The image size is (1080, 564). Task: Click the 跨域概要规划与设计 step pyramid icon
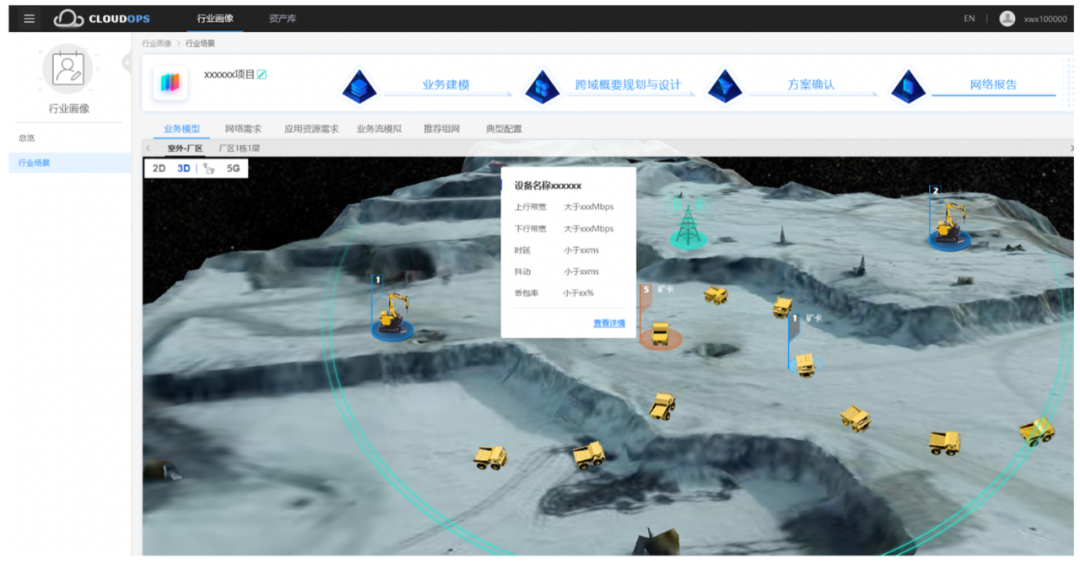click(542, 87)
